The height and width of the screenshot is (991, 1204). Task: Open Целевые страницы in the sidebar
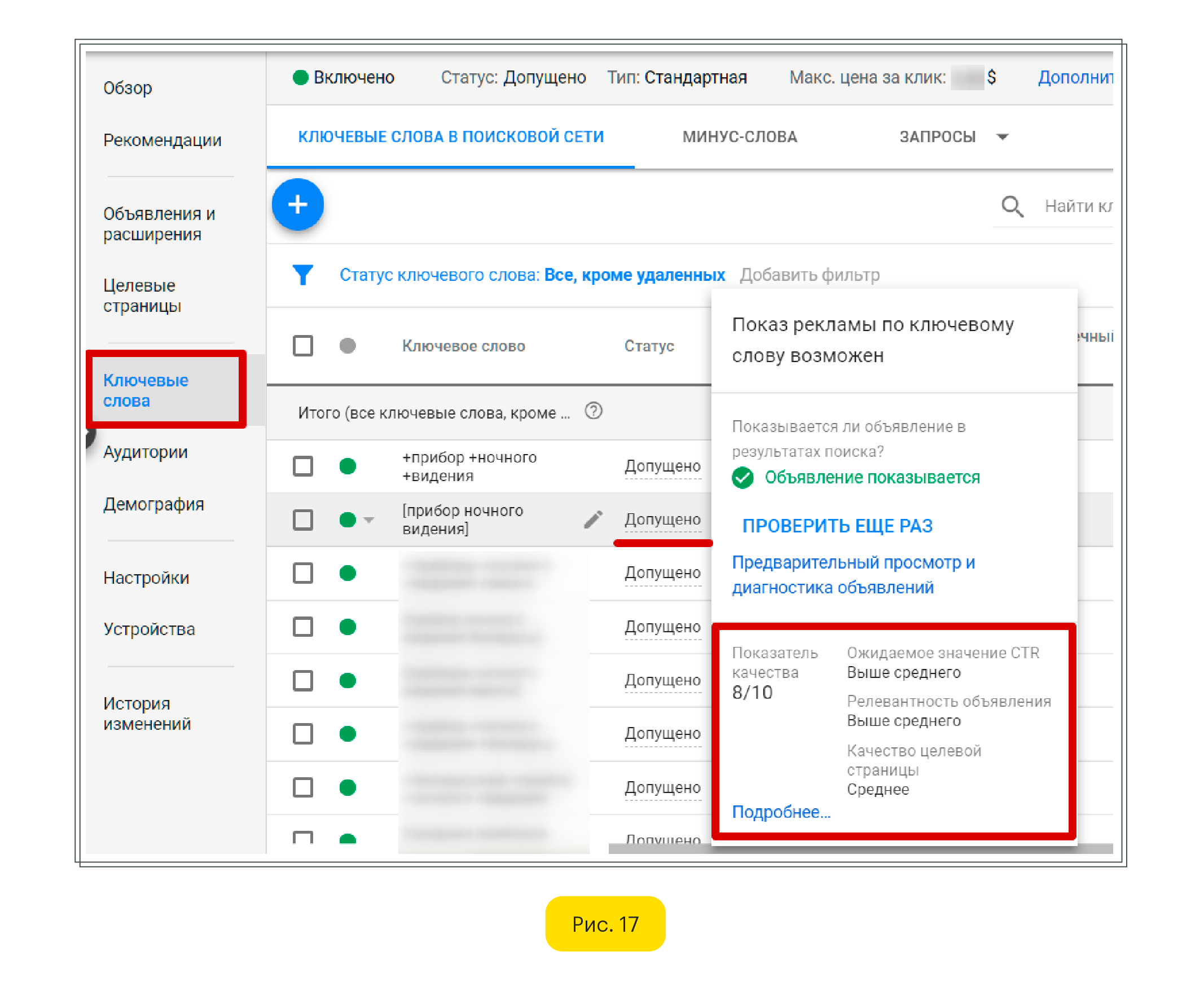[142, 295]
